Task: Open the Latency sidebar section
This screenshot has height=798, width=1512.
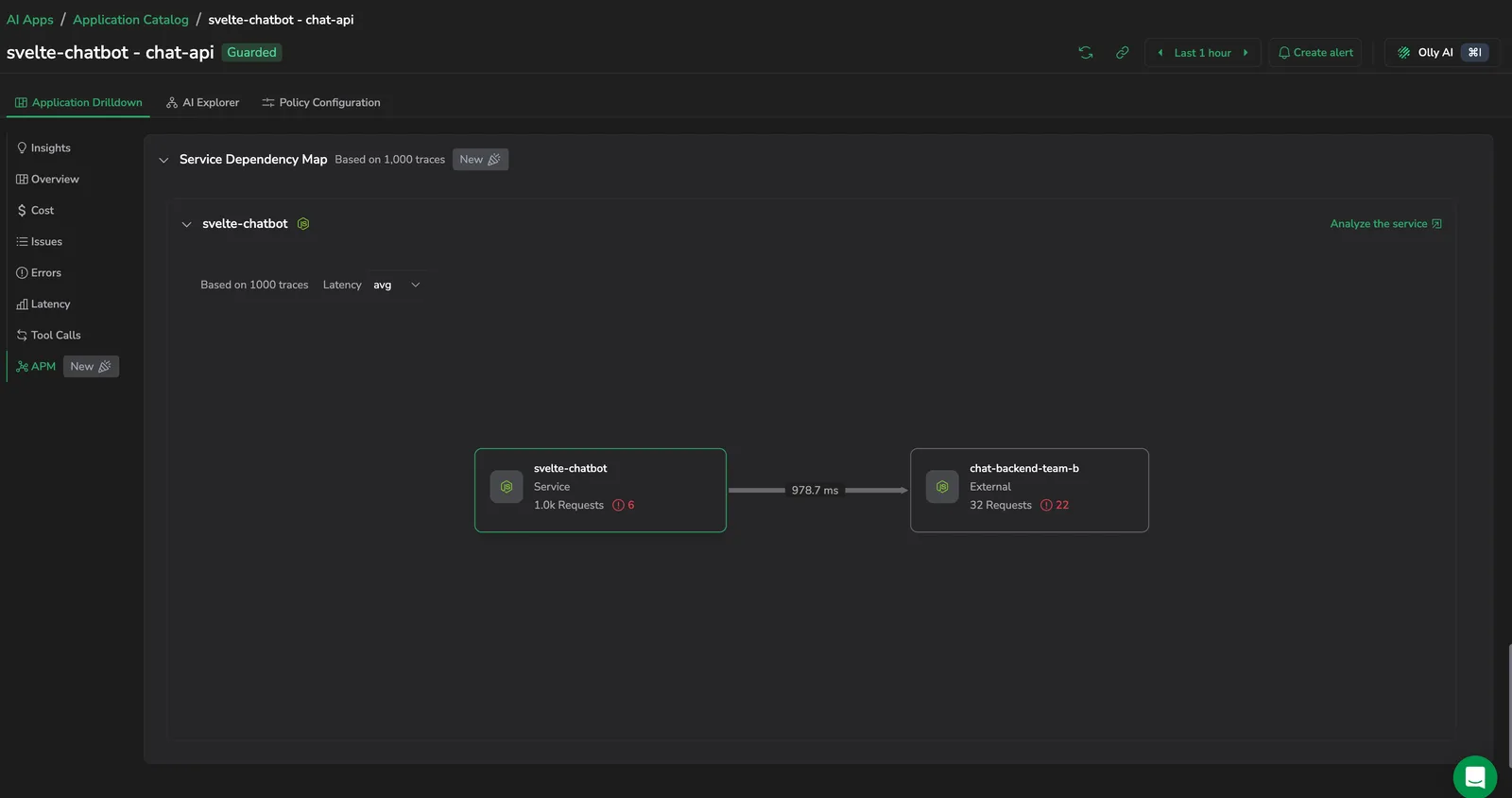Action: (43, 304)
